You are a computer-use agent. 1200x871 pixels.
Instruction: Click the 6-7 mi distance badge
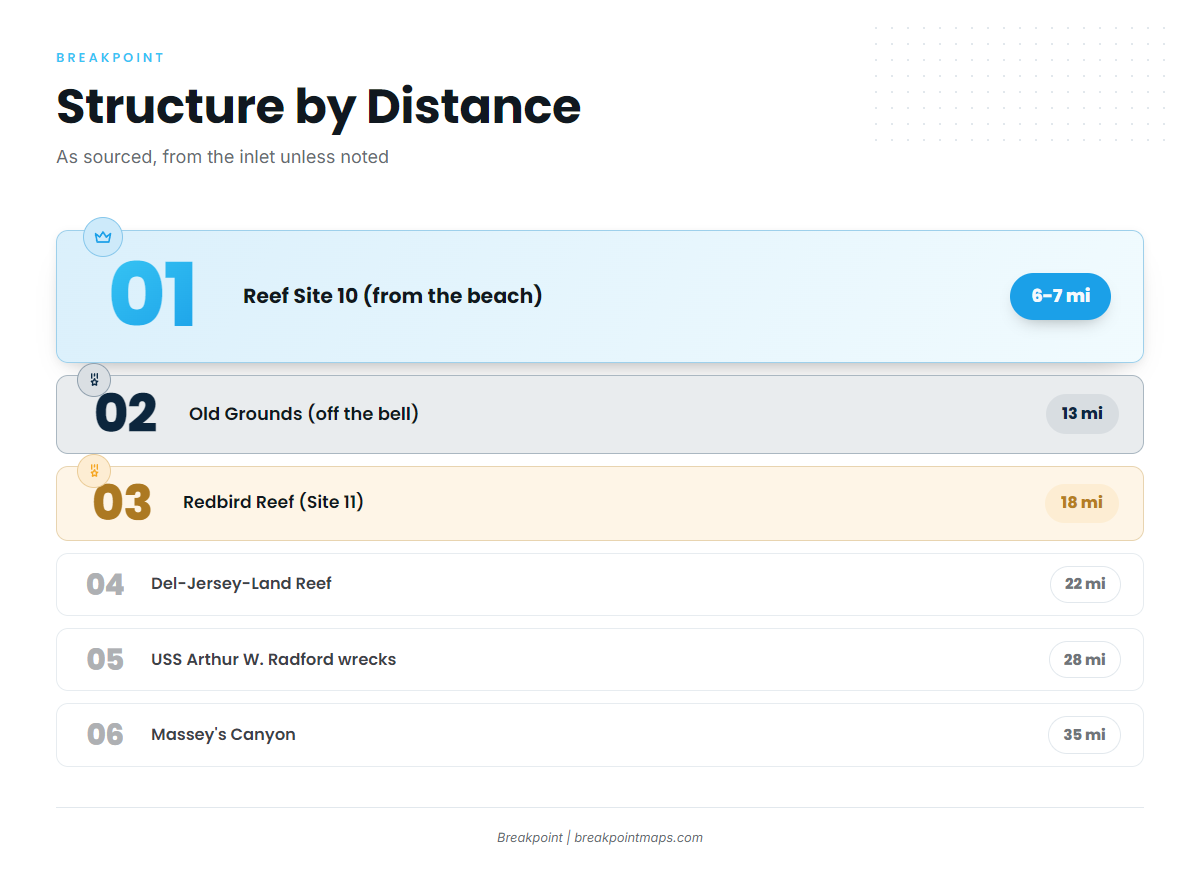pyautogui.click(x=1060, y=296)
